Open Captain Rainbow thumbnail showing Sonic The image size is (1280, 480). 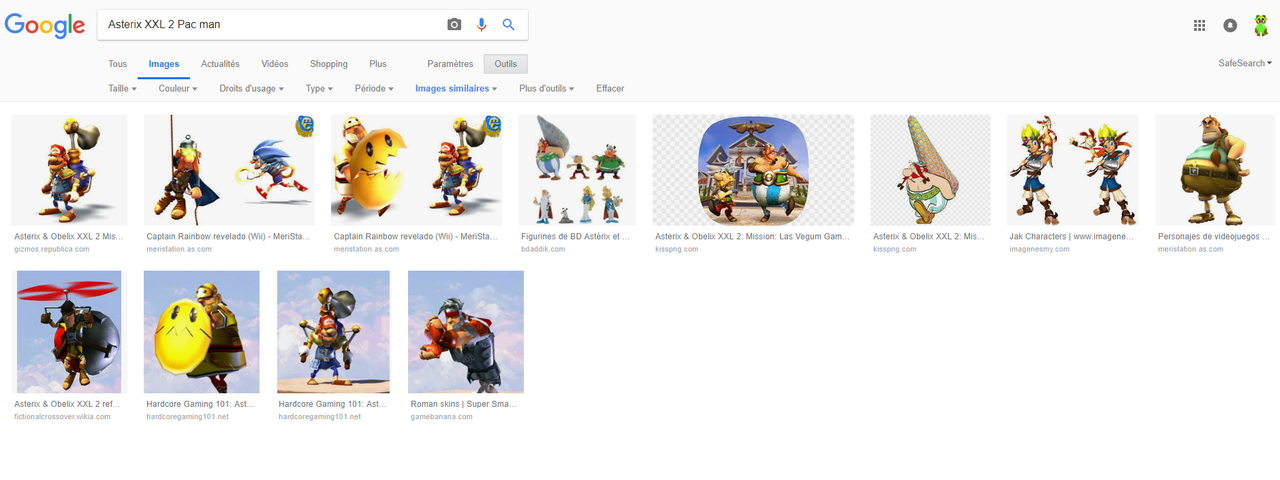point(229,170)
